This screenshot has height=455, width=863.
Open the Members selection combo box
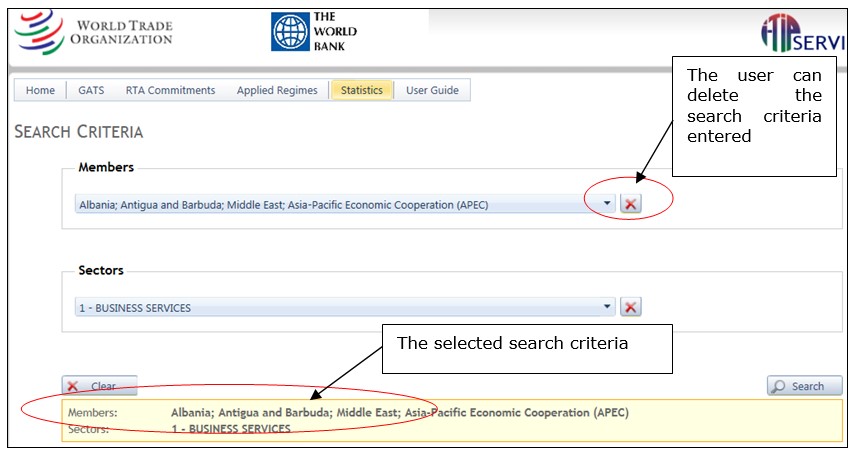tap(345, 204)
